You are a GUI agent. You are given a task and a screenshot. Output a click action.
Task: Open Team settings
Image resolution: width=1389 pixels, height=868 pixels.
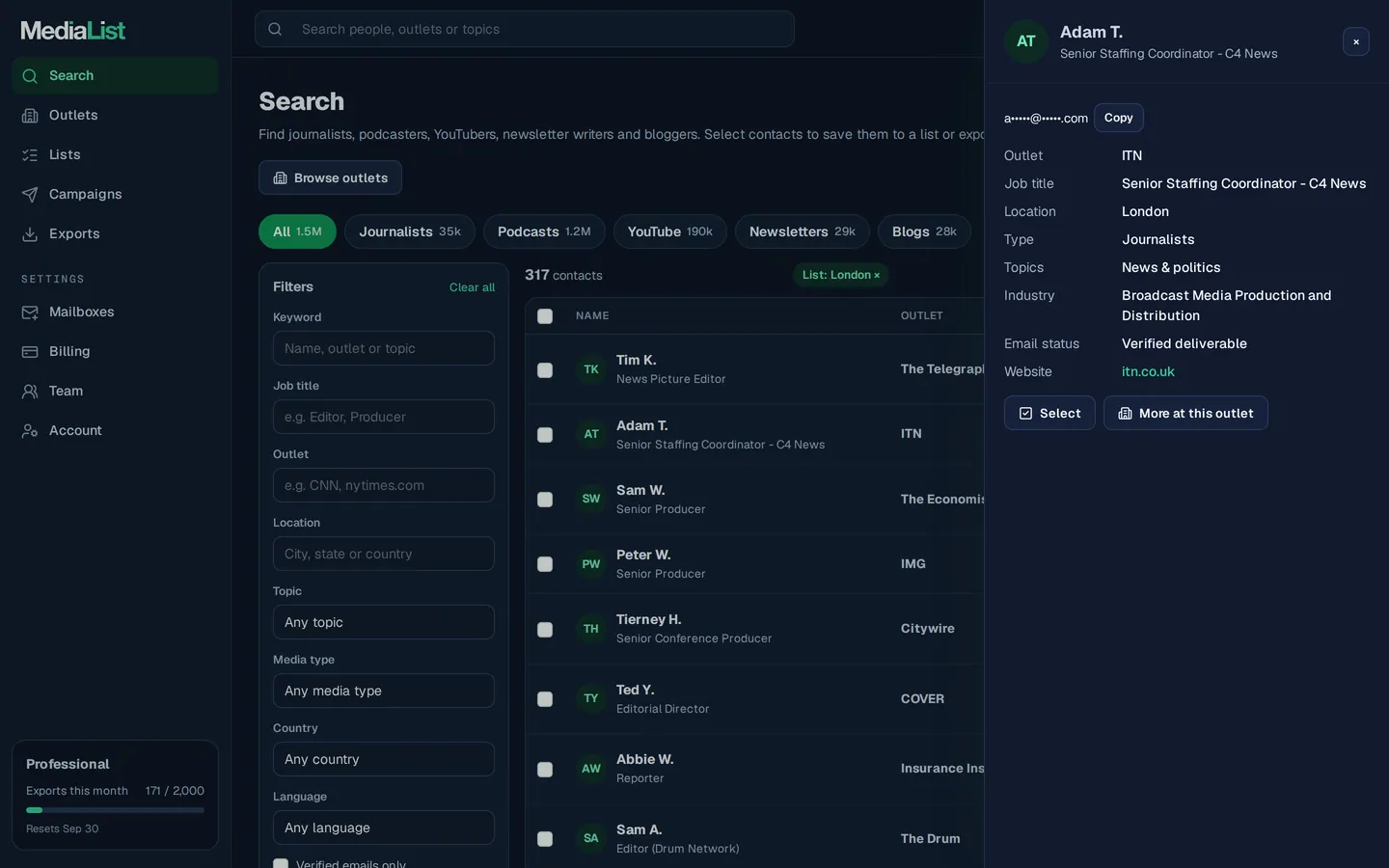(x=115, y=391)
